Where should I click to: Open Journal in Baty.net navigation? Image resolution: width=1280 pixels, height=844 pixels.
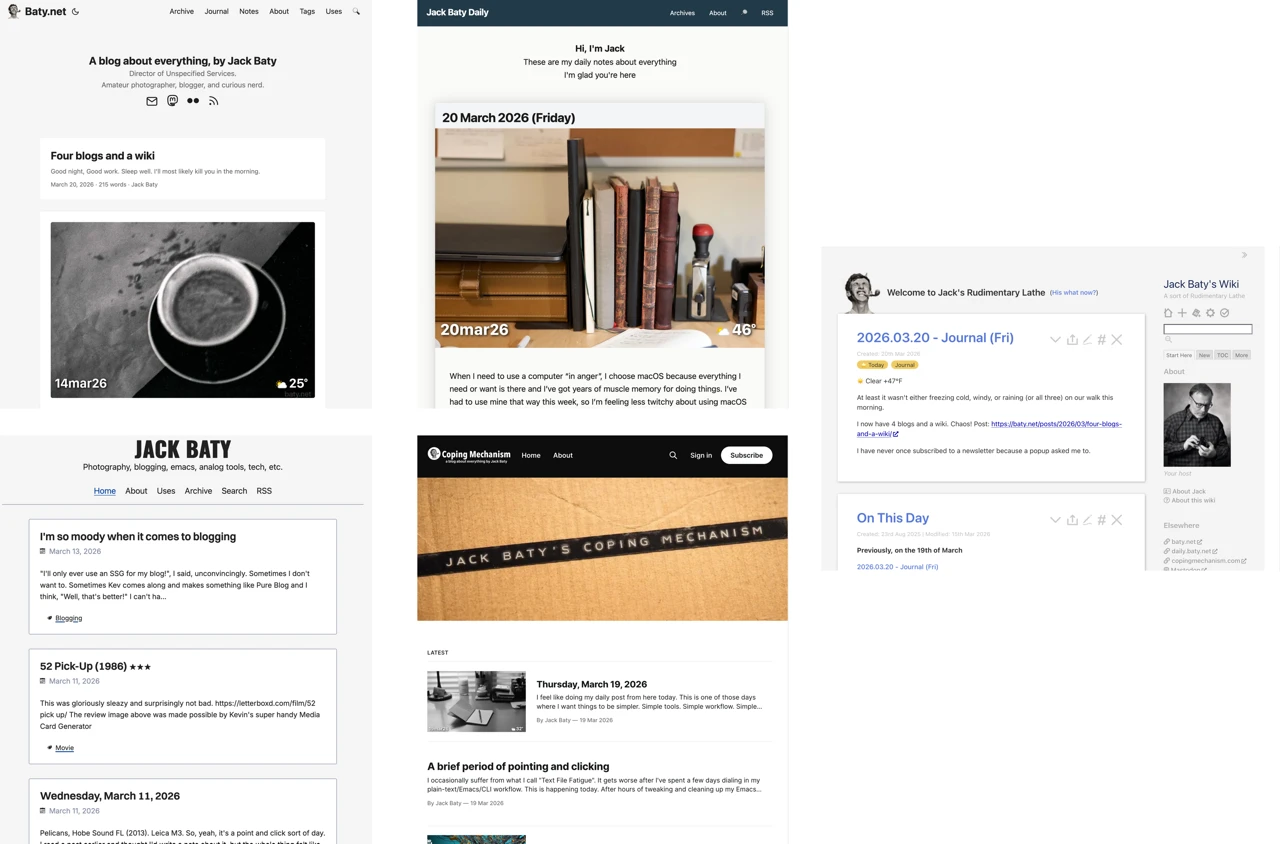(216, 12)
